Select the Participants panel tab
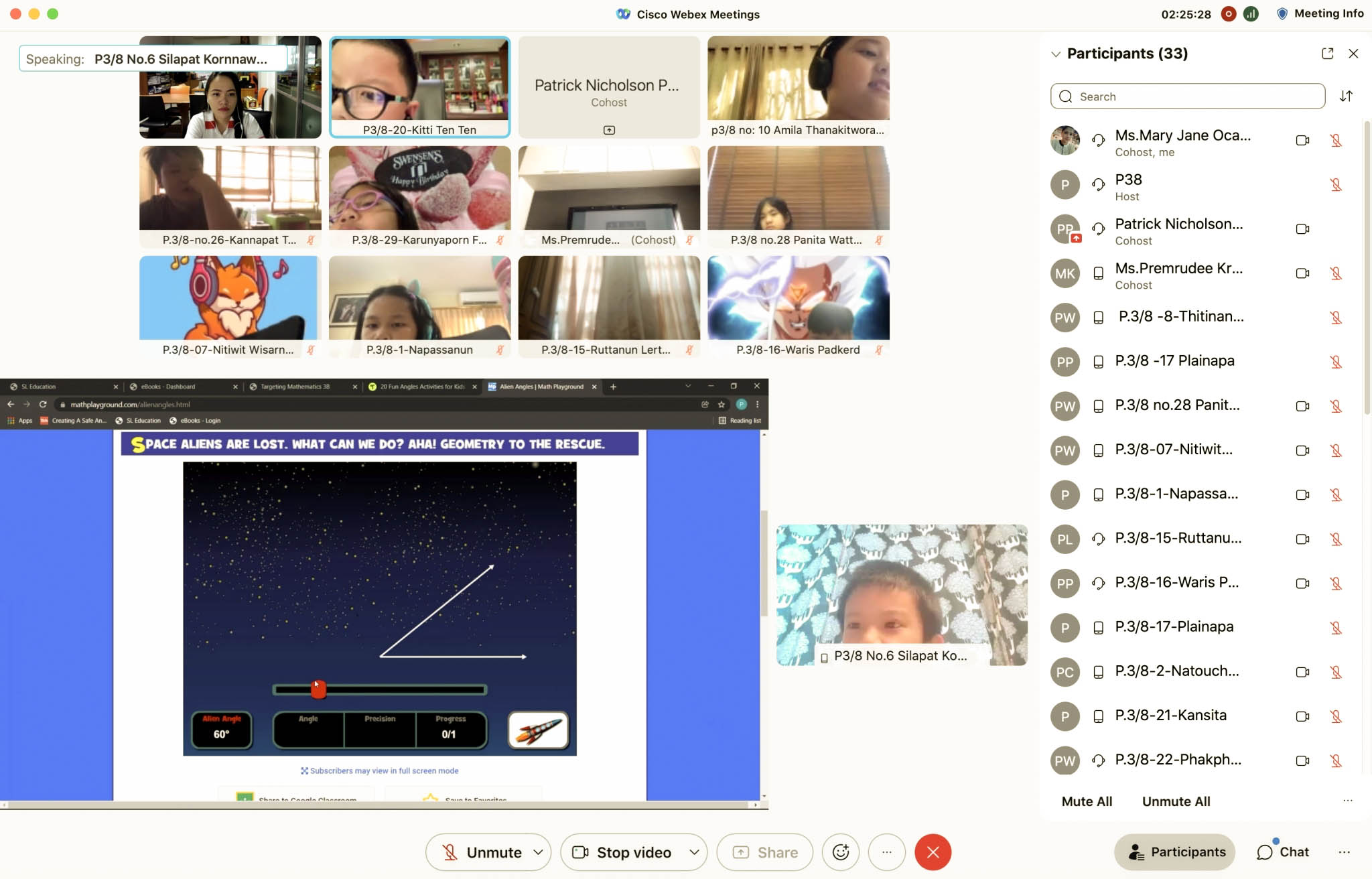The width and height of the screenshot is (1372, 879). coord(1175,852)
